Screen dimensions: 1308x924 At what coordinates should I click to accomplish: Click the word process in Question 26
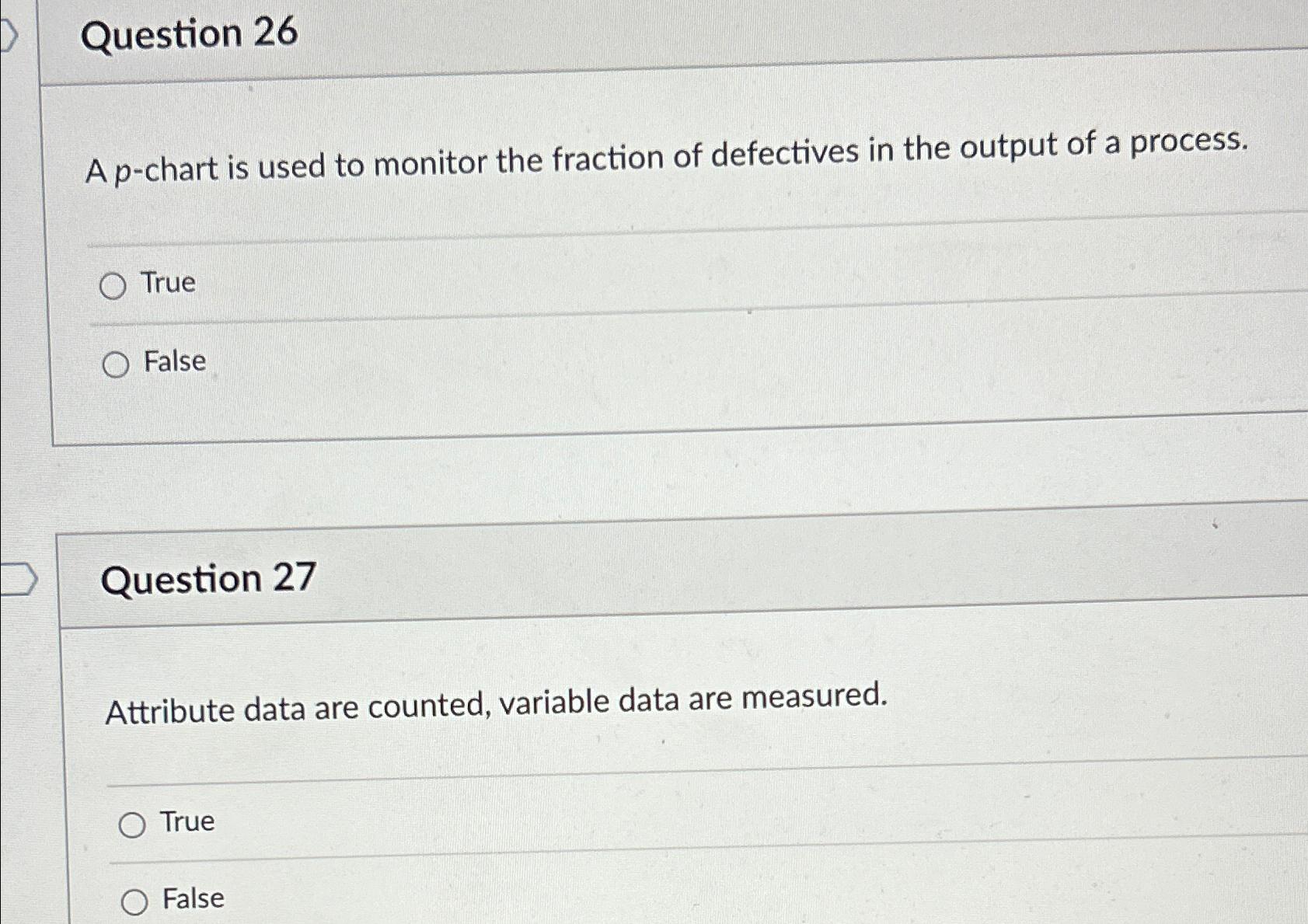click(1188, 142)
